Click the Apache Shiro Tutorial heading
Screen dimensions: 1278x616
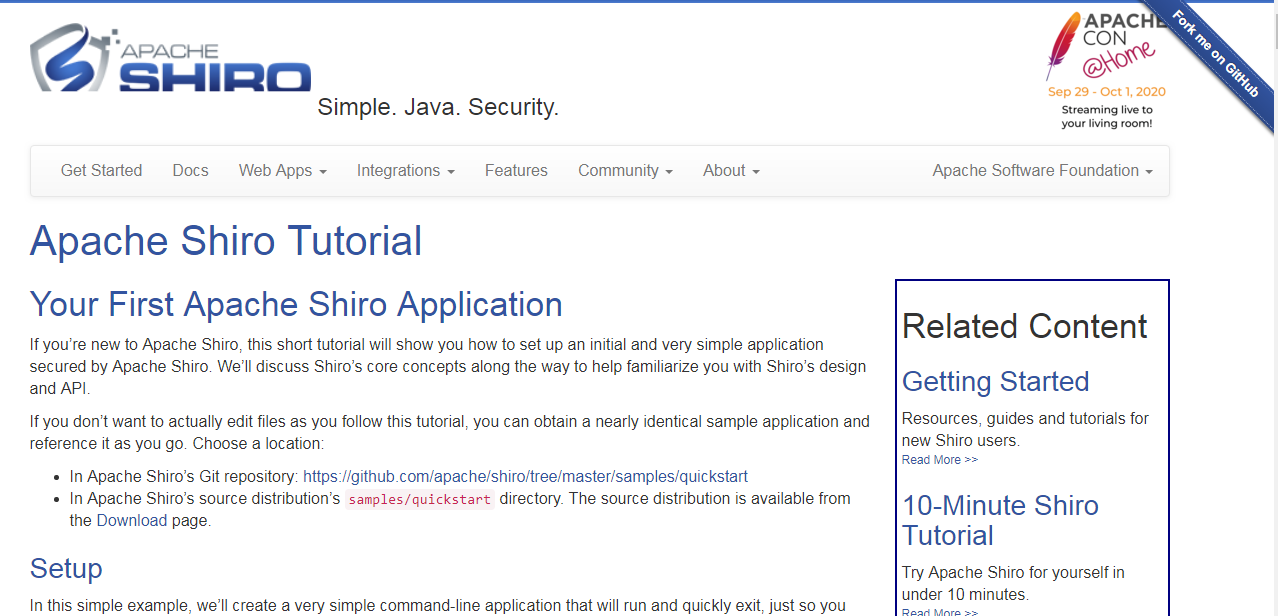(226, 242)
